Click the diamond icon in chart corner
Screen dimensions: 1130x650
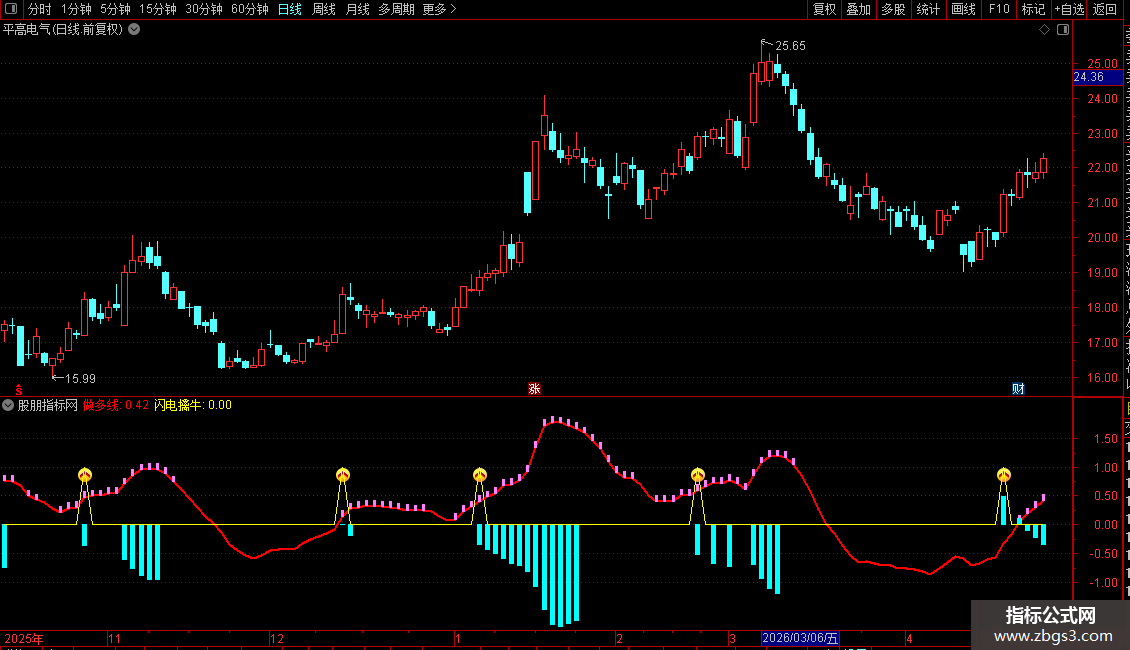[x=1044, y=30]
